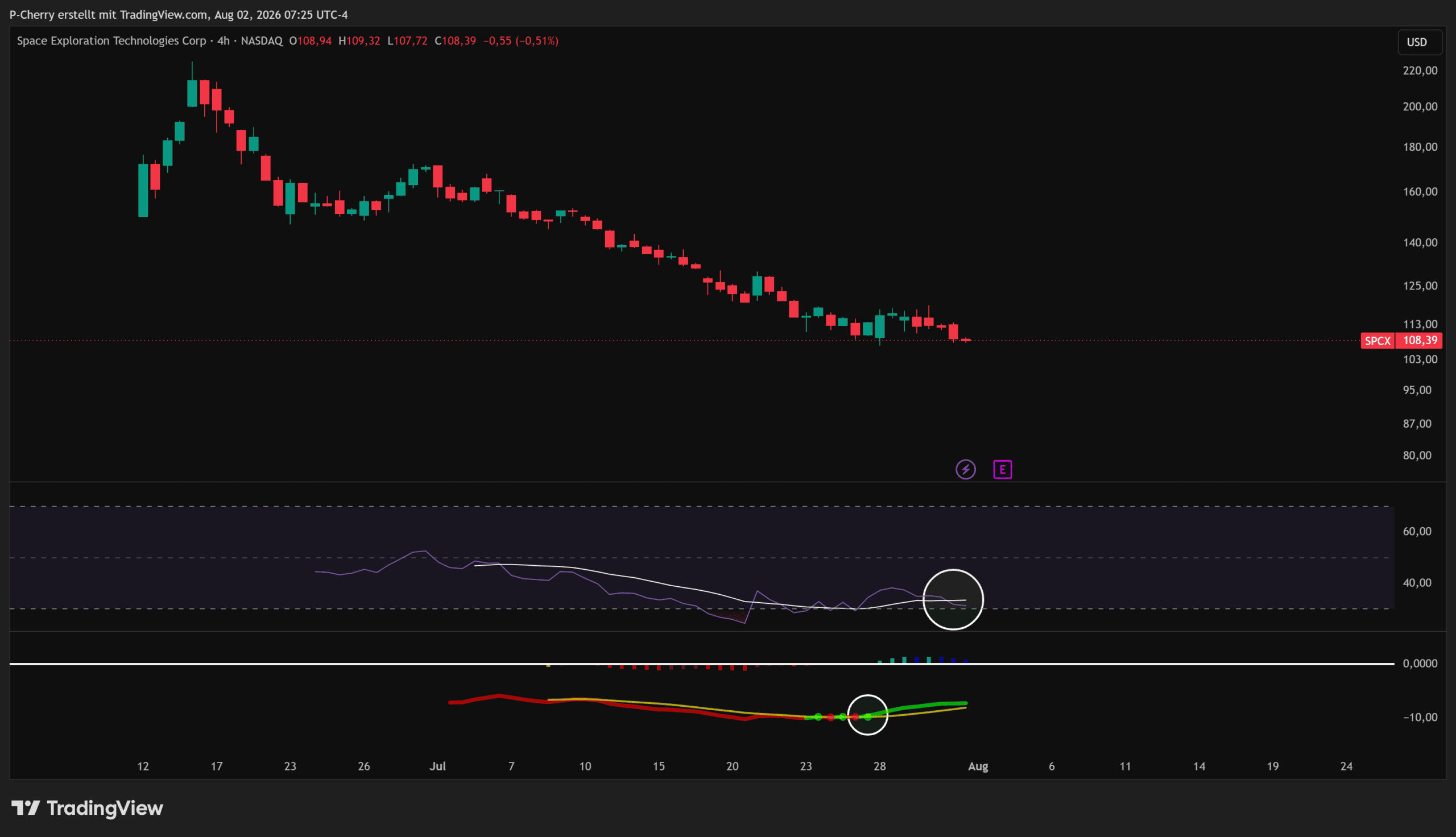Open the earnings 'E' marker icon
The height and width of the screenshot is (837, 1456).
click(1003, 470)
